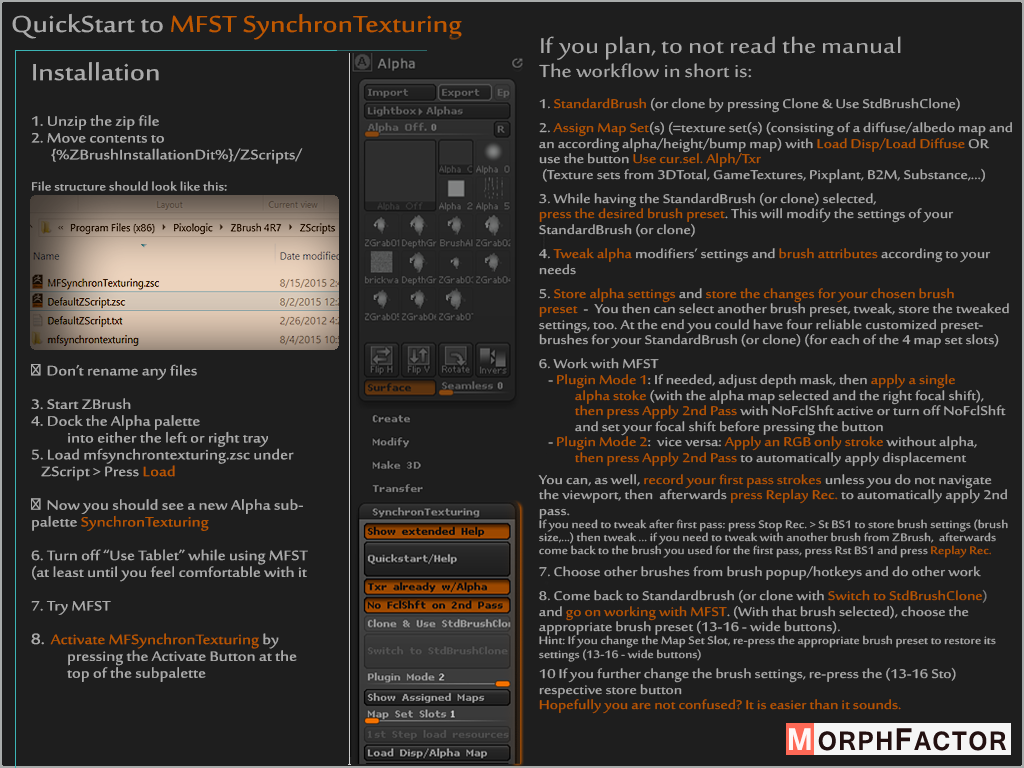This screenshot has height=768, width=1024.
Task: Click the mfsynchrontexturing folder icon
Action: click(38, 339)
